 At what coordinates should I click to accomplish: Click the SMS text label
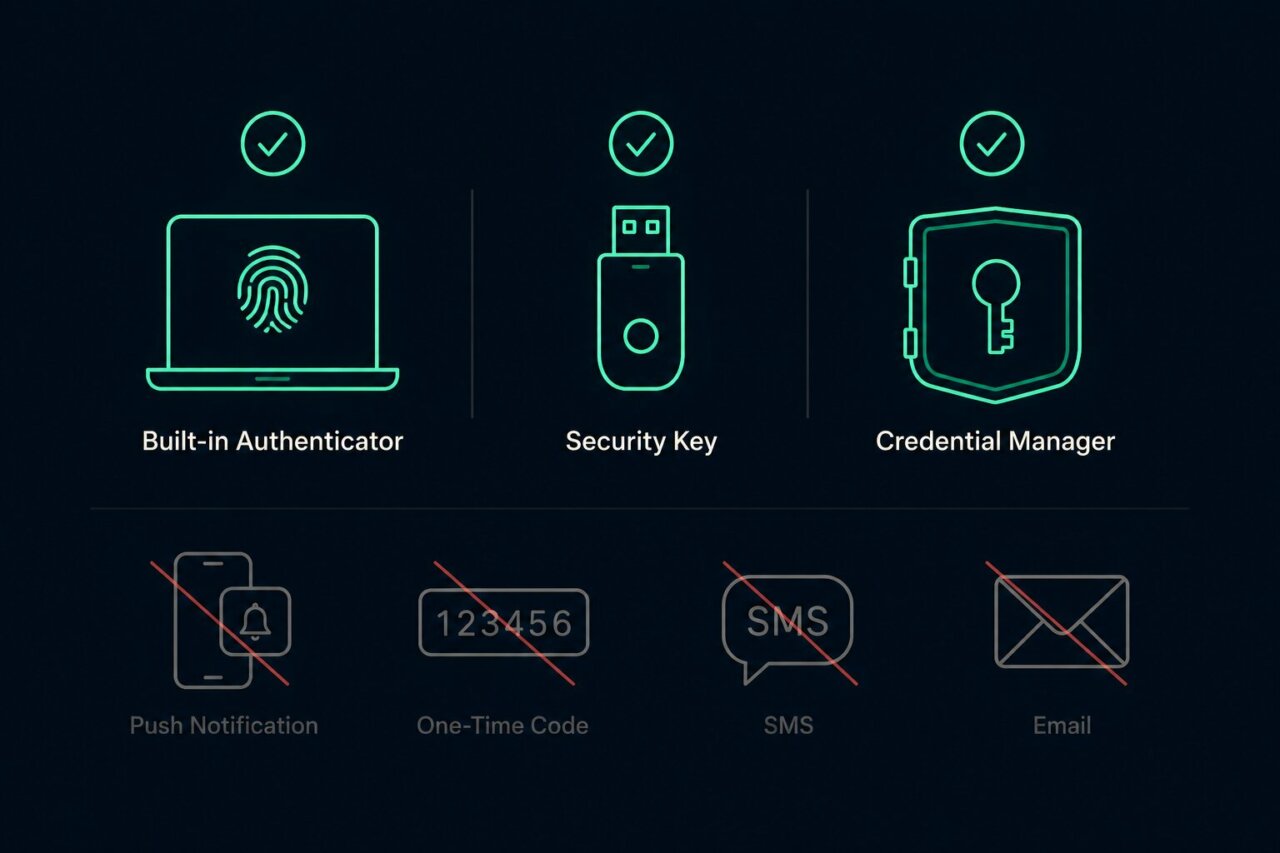click(788, 725)
